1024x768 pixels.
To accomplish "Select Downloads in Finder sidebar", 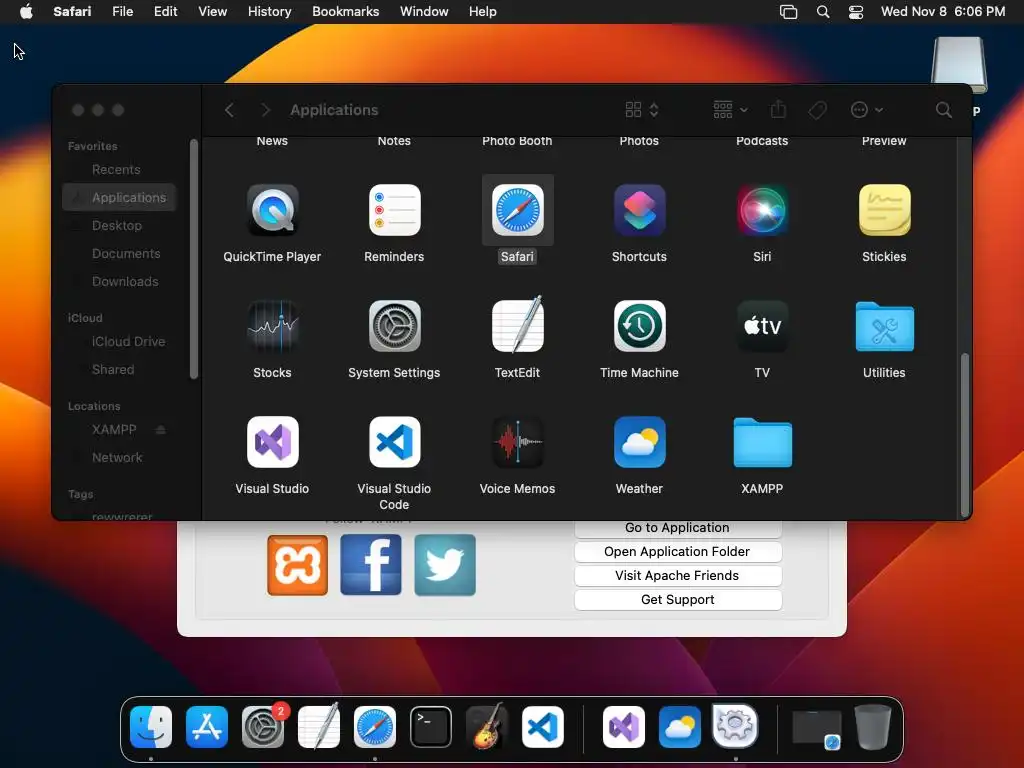I will click(119, 282).
